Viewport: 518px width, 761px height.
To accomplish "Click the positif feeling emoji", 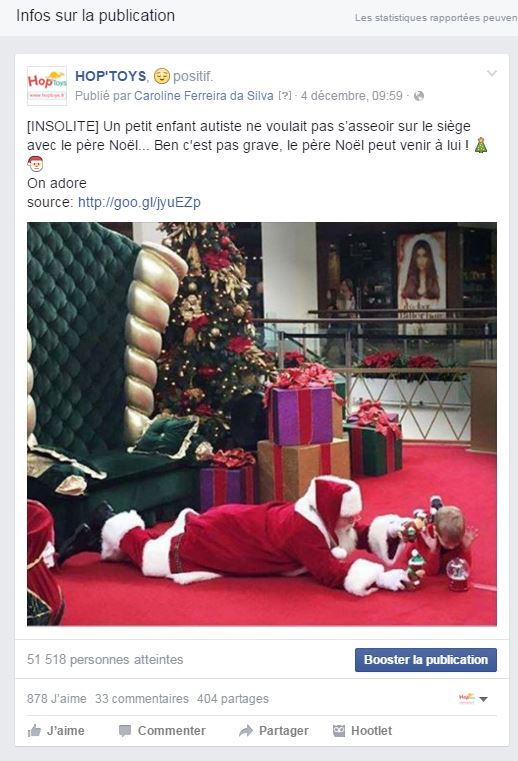I will click(x=162, y=76).
